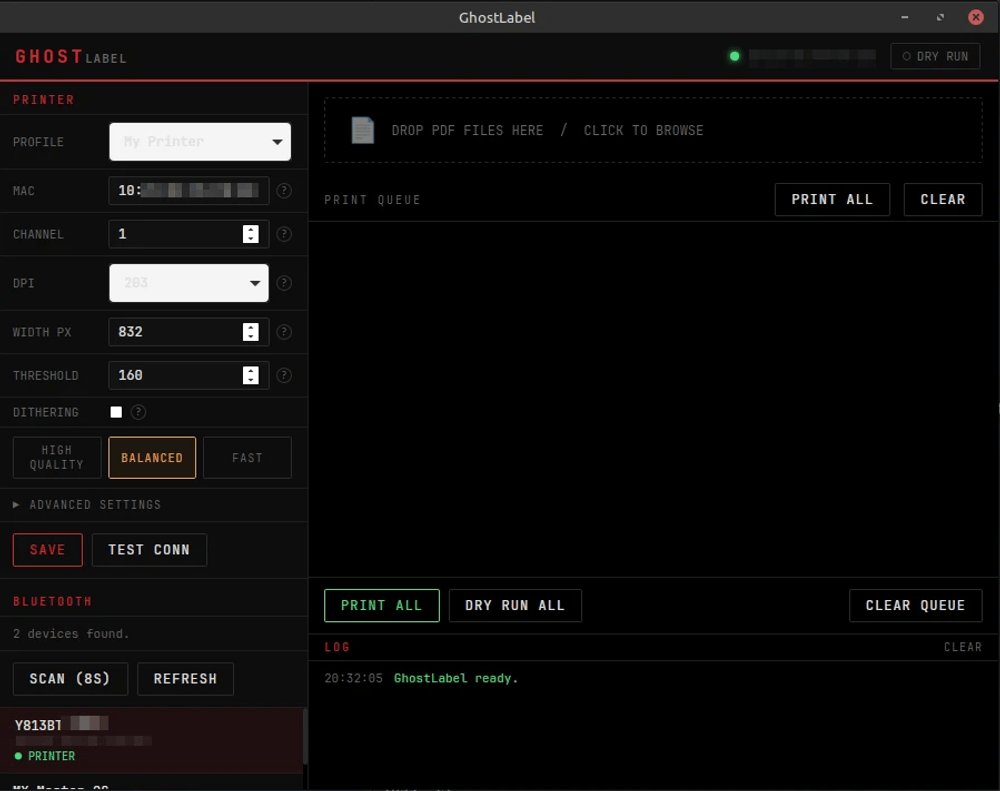Click the green PRINT ALL button
The width and height of the screenshot is (1000, 791).
(381, 605)
